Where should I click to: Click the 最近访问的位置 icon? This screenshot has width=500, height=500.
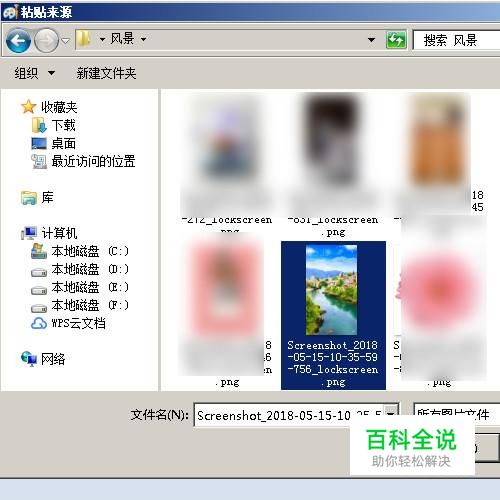click(x=39, y=162)
